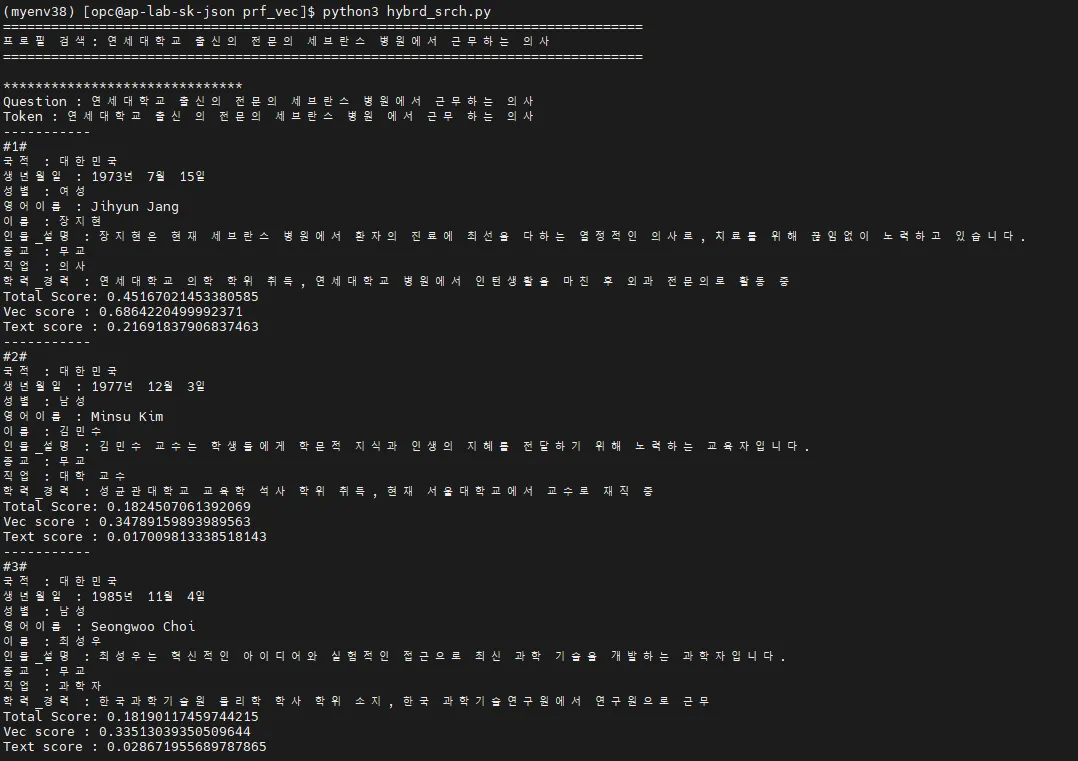Click the #3# result header
This screenshot has width=1078, height=761.
pyautogui.click(x=15, y=566)
